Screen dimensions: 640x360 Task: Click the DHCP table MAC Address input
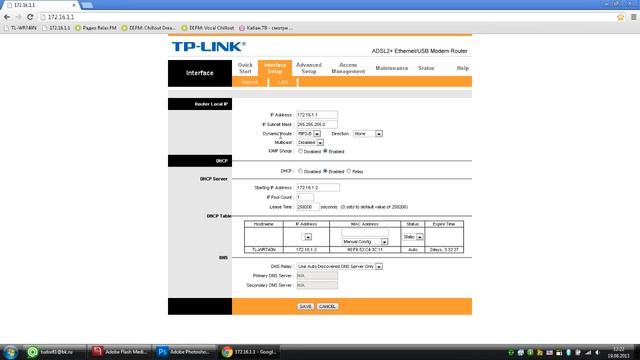click(x=364, y=233)
